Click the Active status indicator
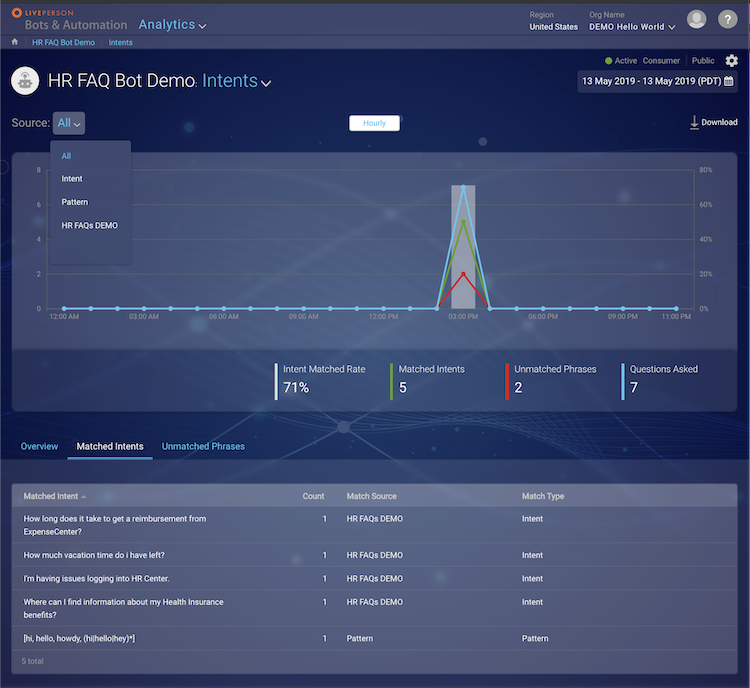Image resolution: width=750 pixels, height=688 pixels. pyautogui.click(x=621, y=61)
